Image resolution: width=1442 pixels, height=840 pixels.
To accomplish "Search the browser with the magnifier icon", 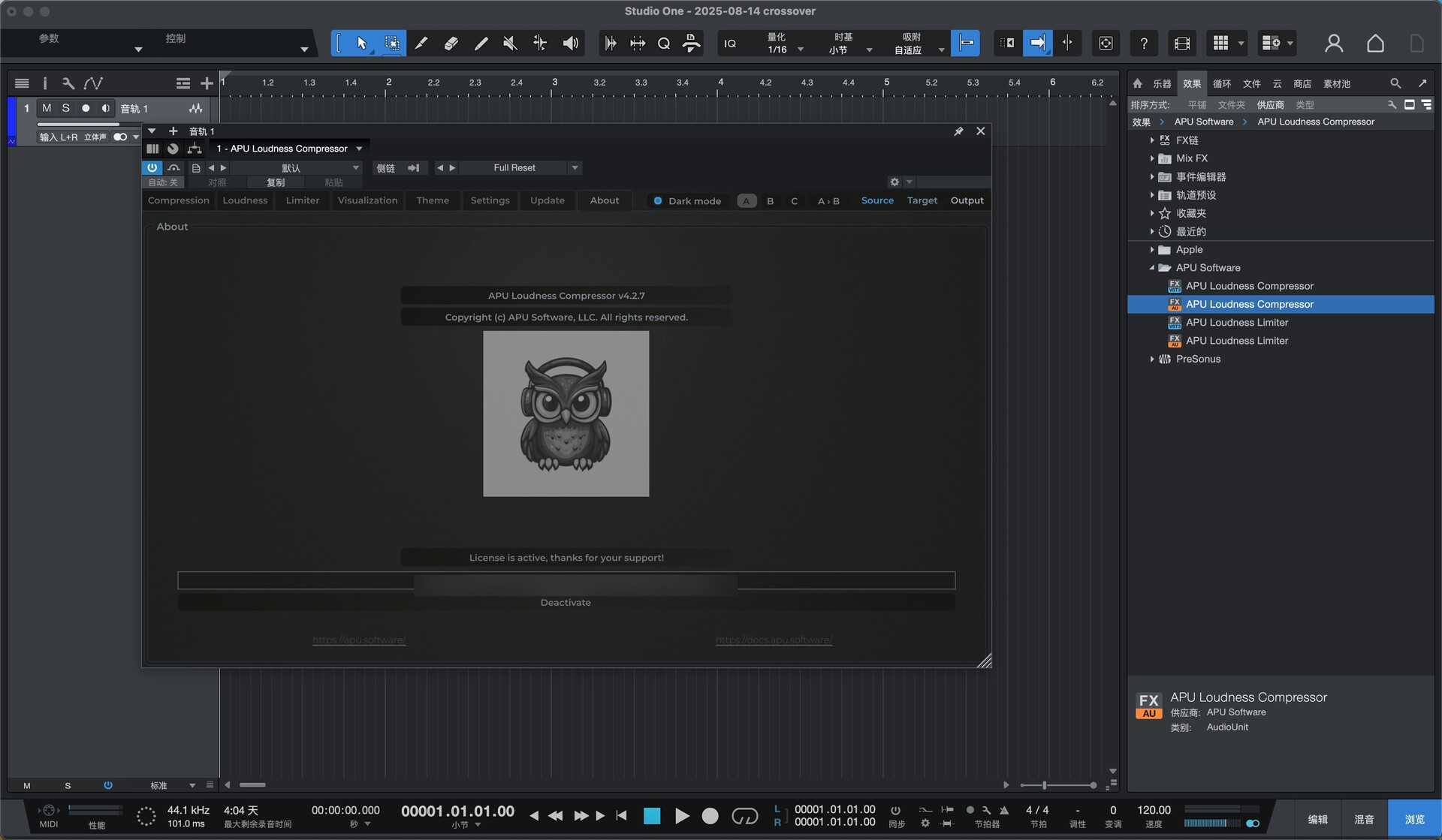I will click(1395, 83).
